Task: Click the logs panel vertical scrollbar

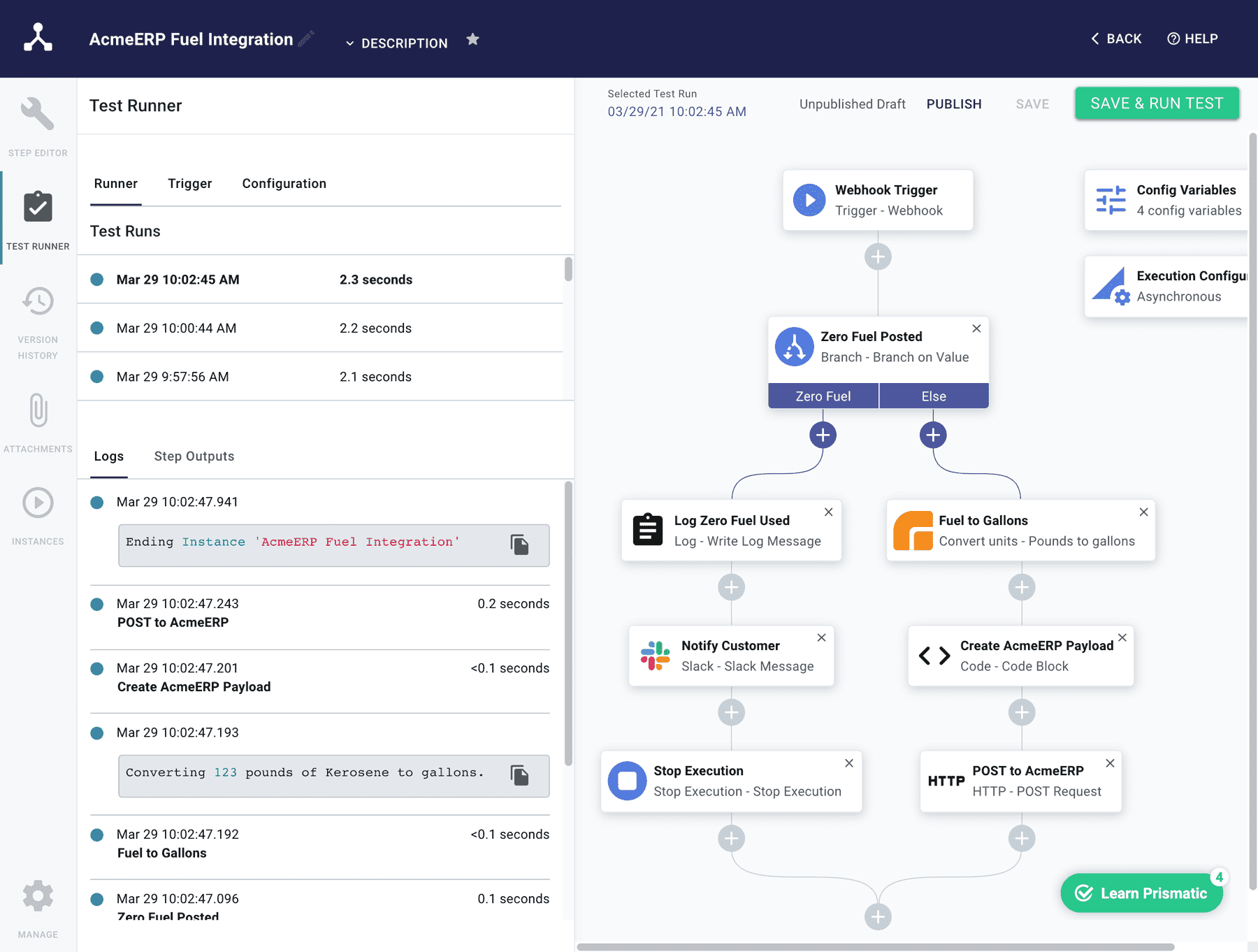Action: pyautogui.click(x=568, y=623)
